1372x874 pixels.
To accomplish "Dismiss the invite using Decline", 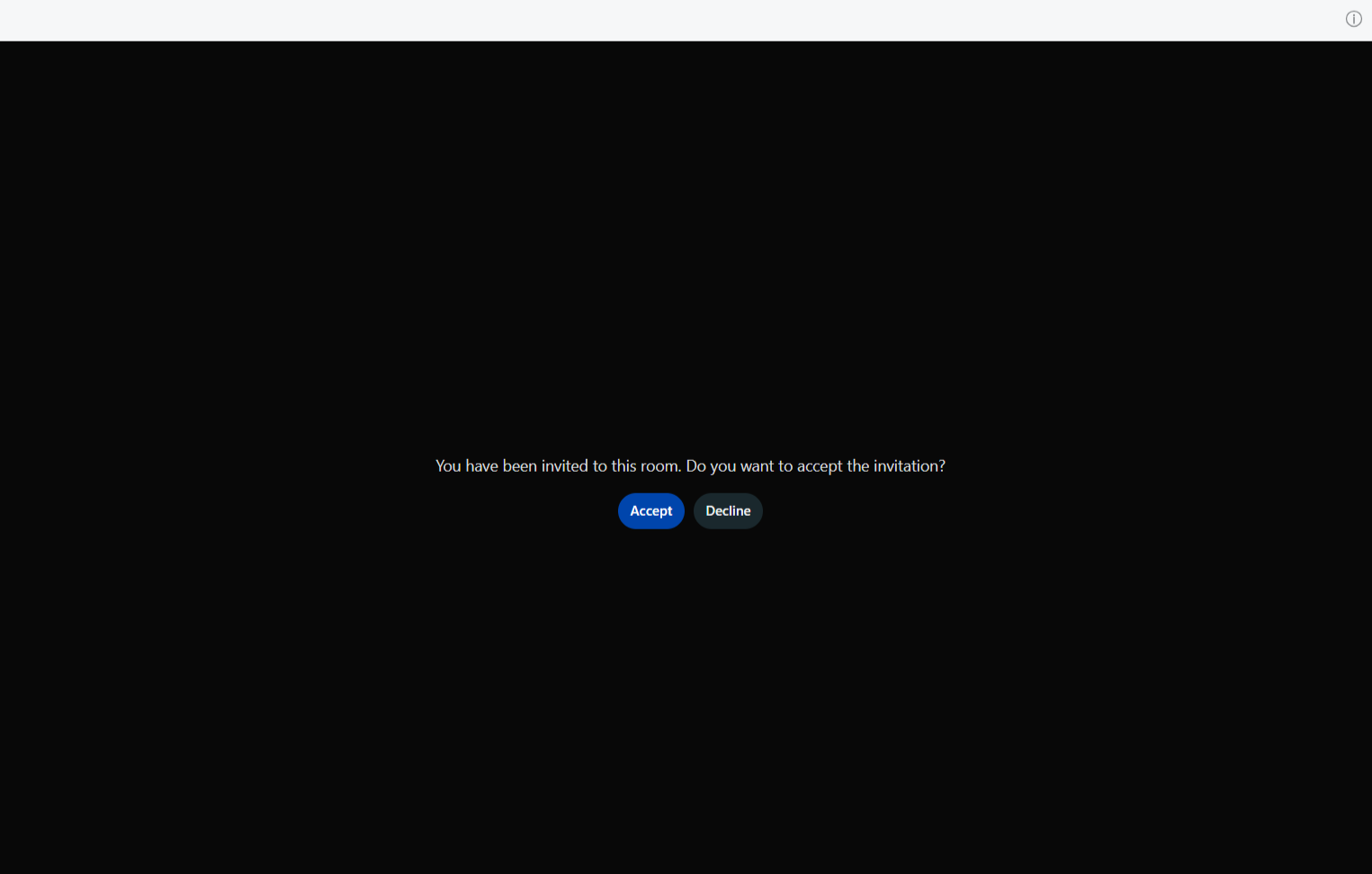I will pyautogui.click(x=728, y=510).
